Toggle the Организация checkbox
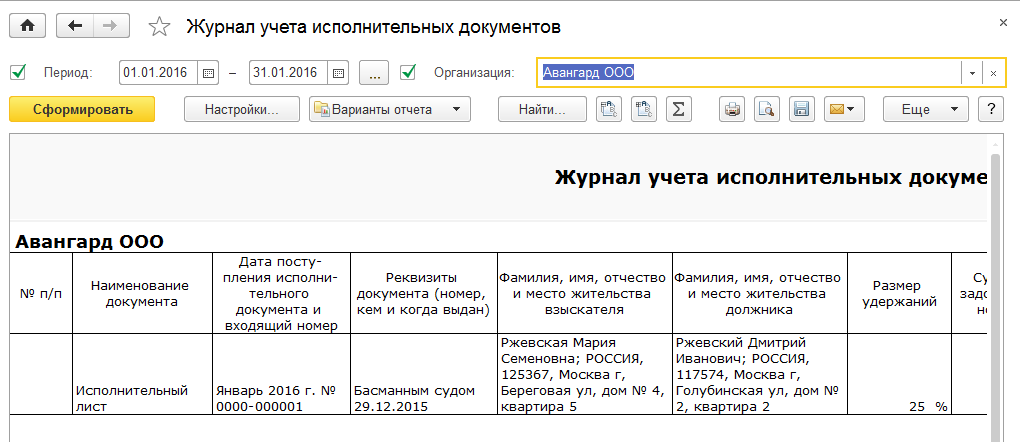 click(408, 72)
